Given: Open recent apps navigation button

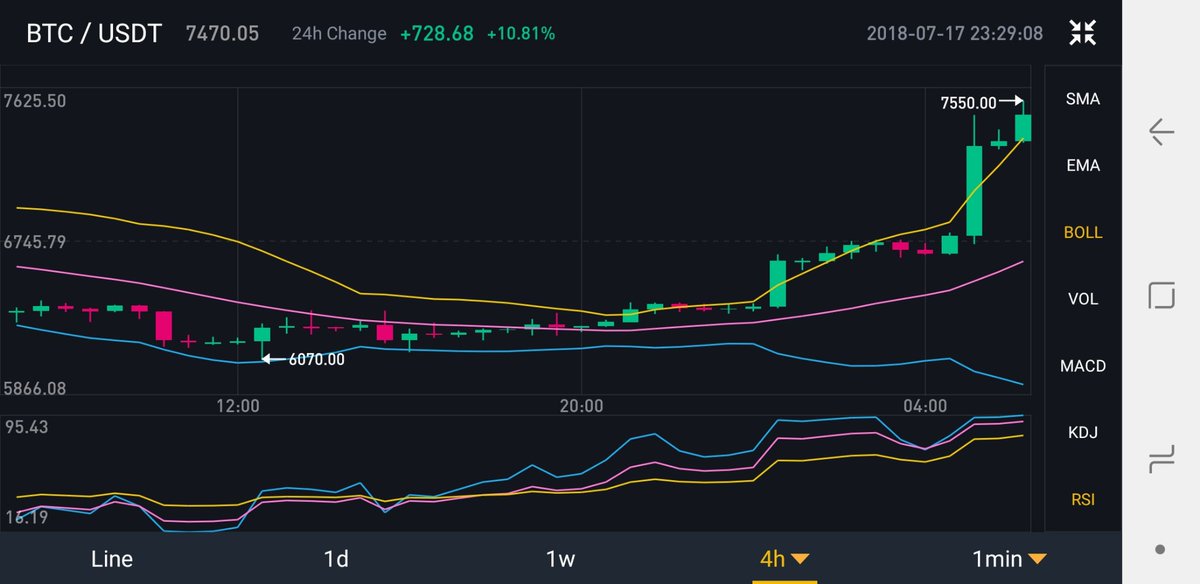Looking at the screenshot, I should click(1161, 460).
